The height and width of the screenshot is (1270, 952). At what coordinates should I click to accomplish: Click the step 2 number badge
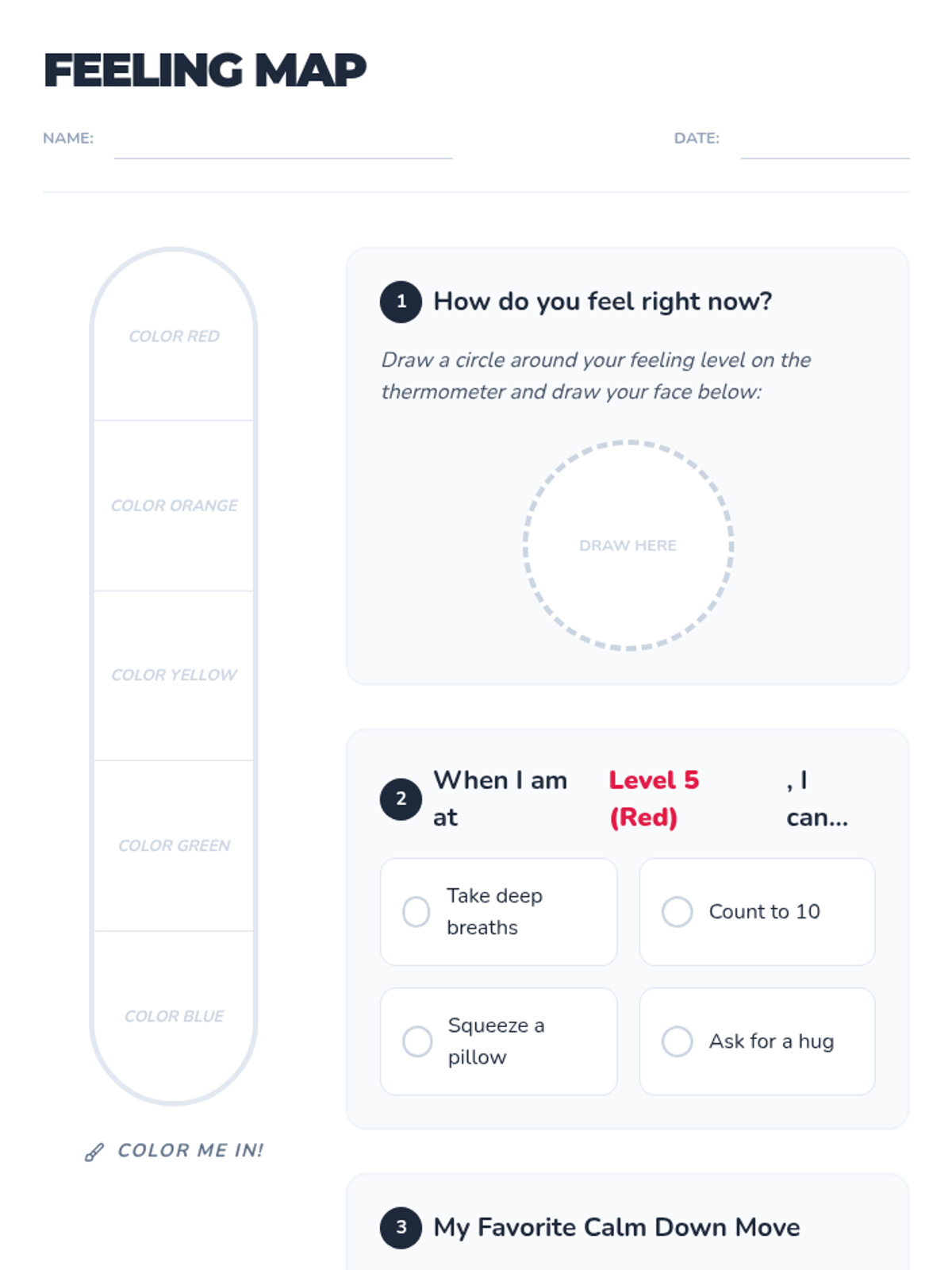[401, 799]
